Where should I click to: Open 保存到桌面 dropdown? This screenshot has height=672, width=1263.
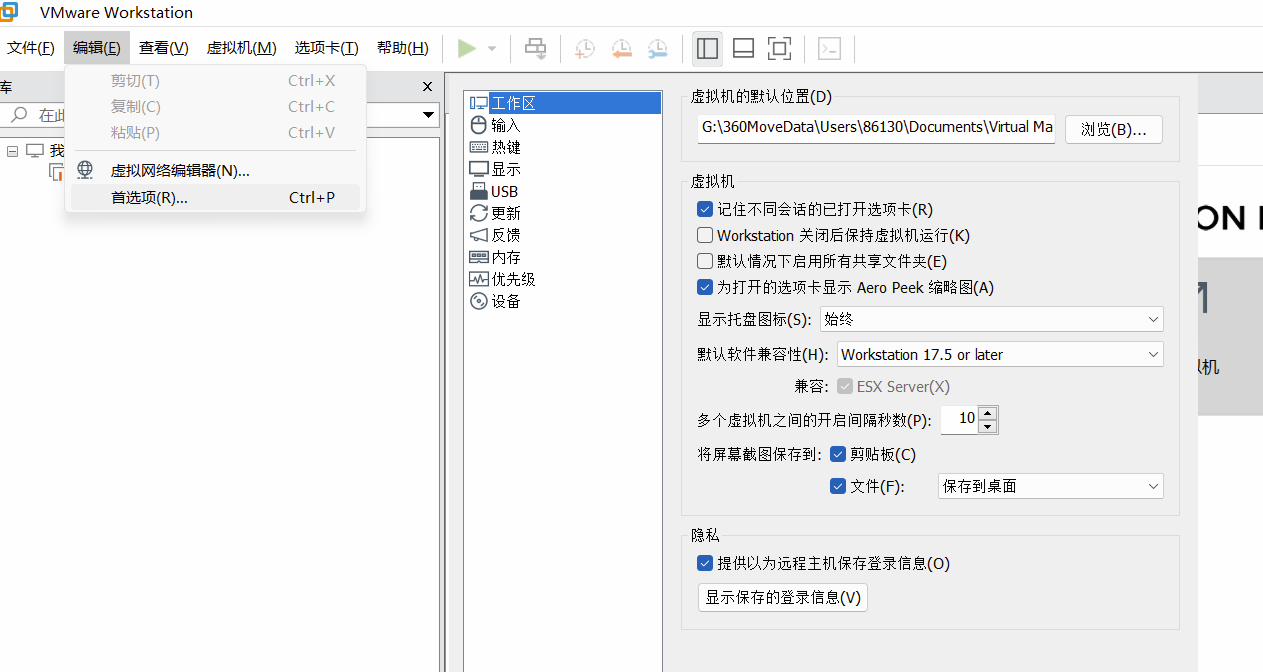(x=1051, y=486)
